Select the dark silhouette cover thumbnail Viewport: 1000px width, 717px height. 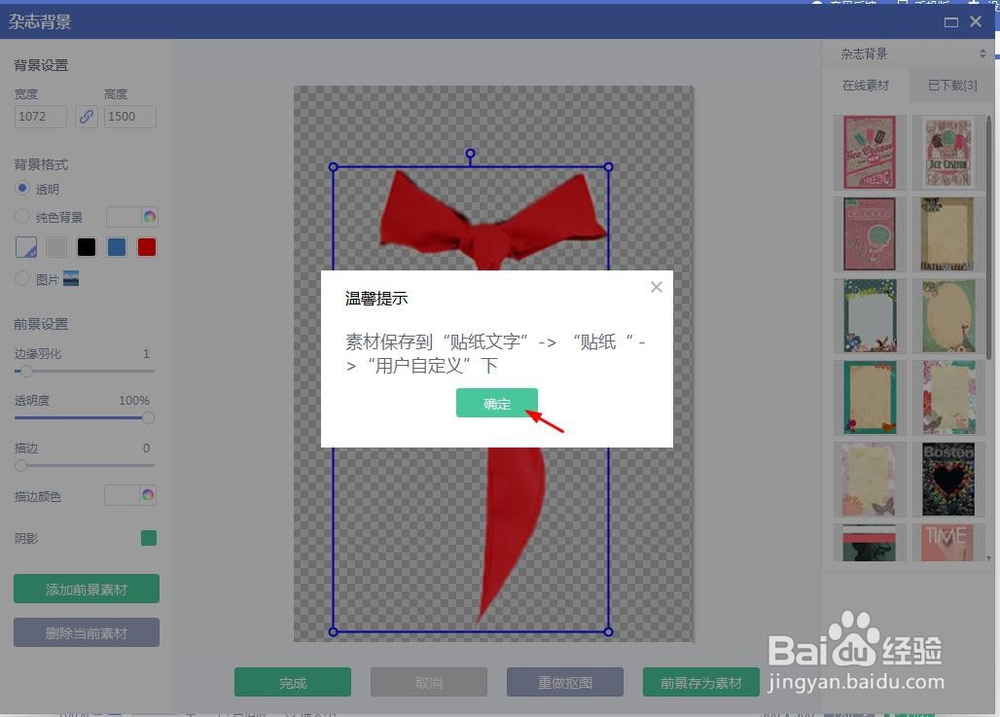[x=870, y=543]
